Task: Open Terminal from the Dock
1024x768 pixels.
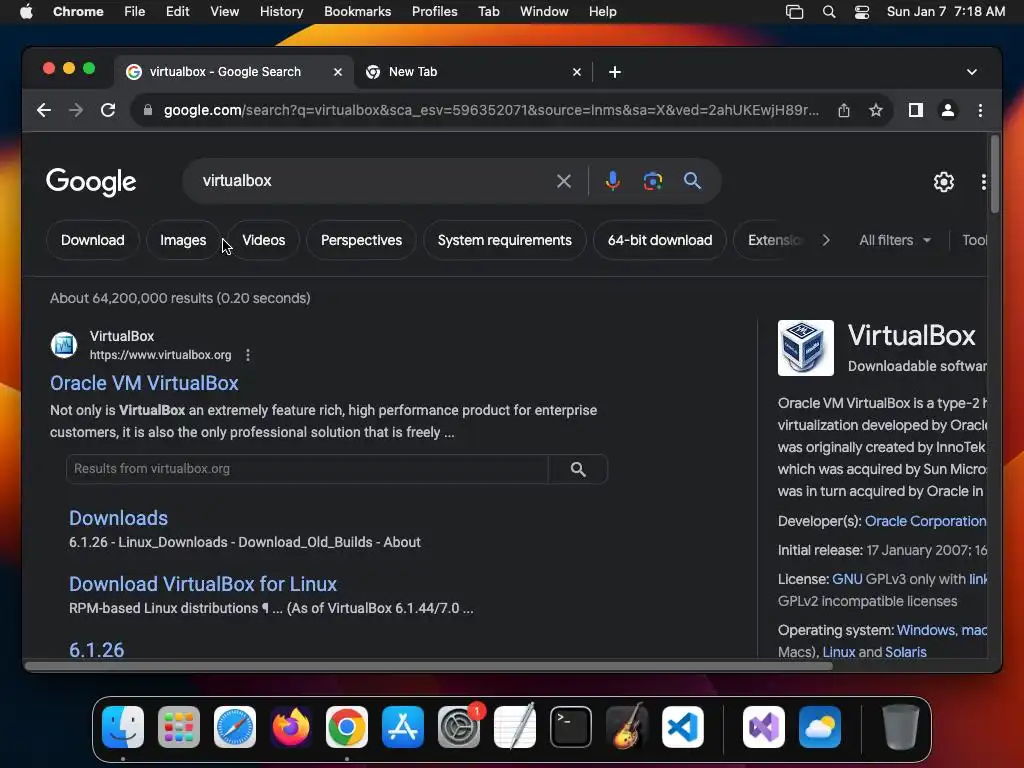Action: coord(571,727)
